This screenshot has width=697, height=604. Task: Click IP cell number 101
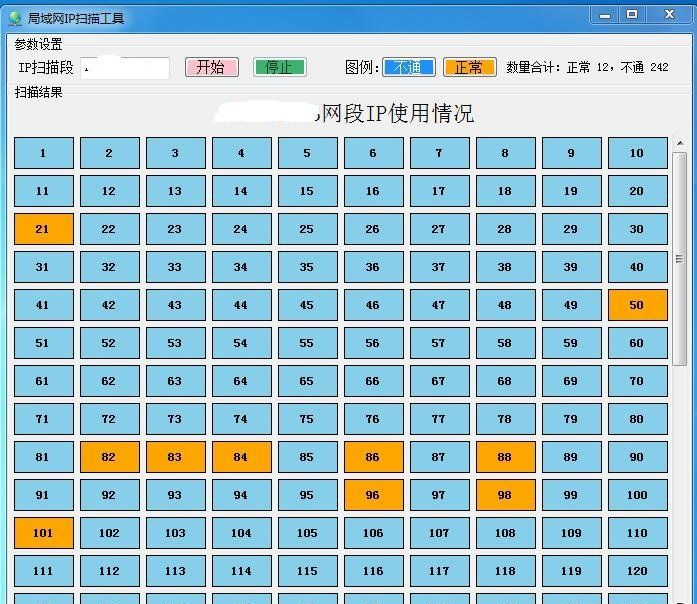click(43, 533)
